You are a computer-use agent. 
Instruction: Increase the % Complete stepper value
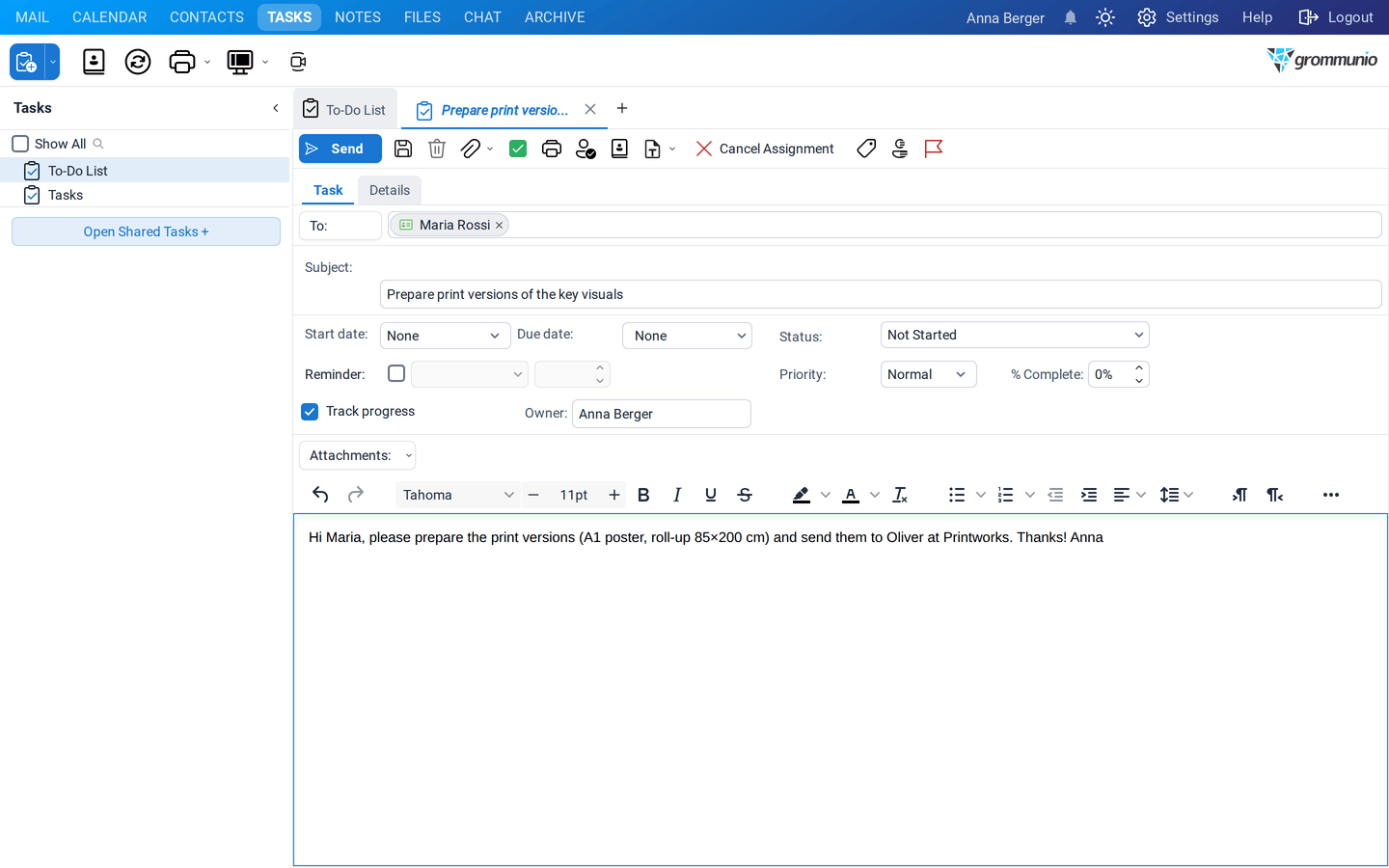(1139, 367)
